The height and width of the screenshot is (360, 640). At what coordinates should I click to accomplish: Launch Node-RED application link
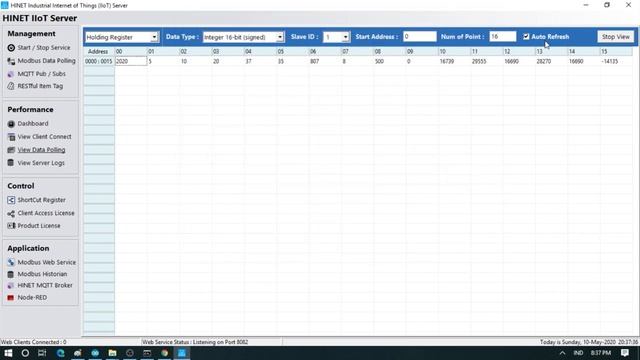(x=32, y=298)
